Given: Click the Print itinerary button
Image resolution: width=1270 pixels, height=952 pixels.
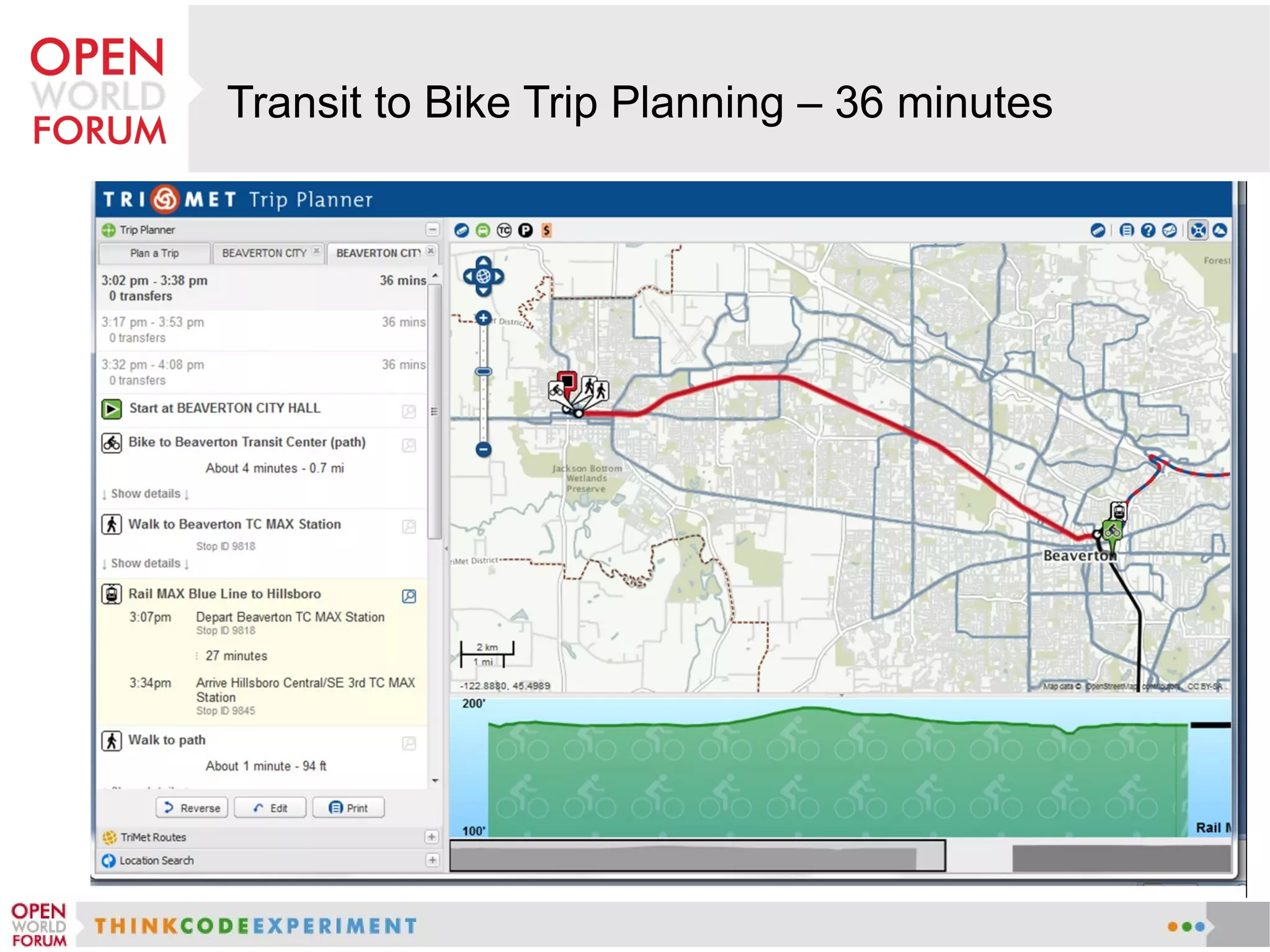Looking at the screenshot, I should click(349, 807).
